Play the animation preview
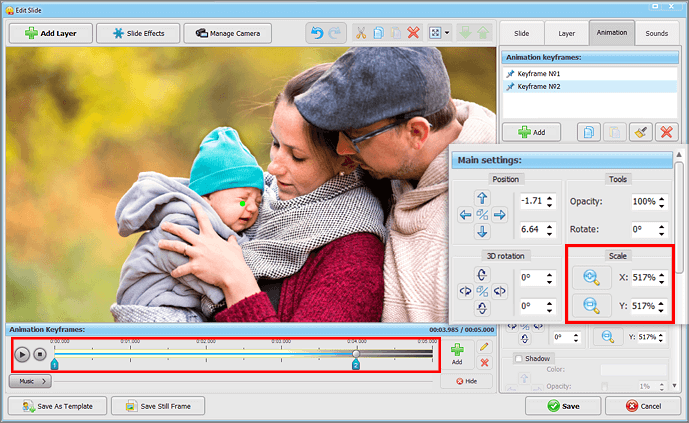The width and height of the screenshot is (689, 423). [22, 354]
